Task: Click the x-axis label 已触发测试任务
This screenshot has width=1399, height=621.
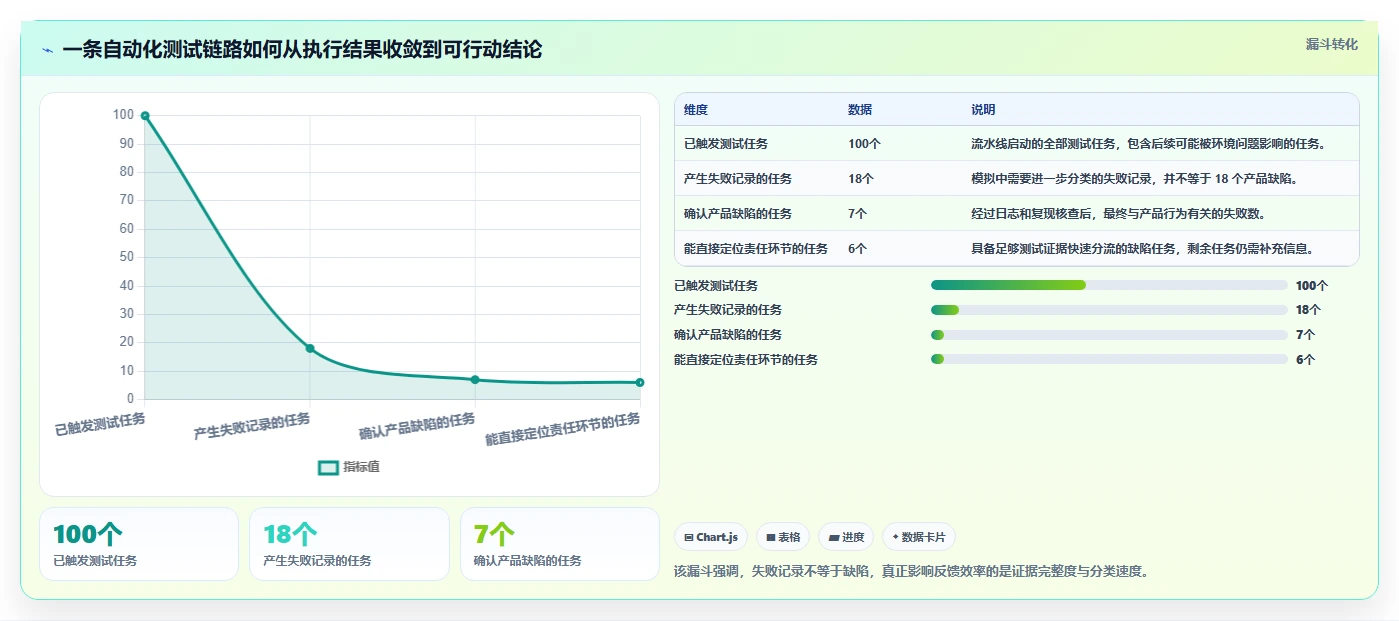Action: [100, 425]
